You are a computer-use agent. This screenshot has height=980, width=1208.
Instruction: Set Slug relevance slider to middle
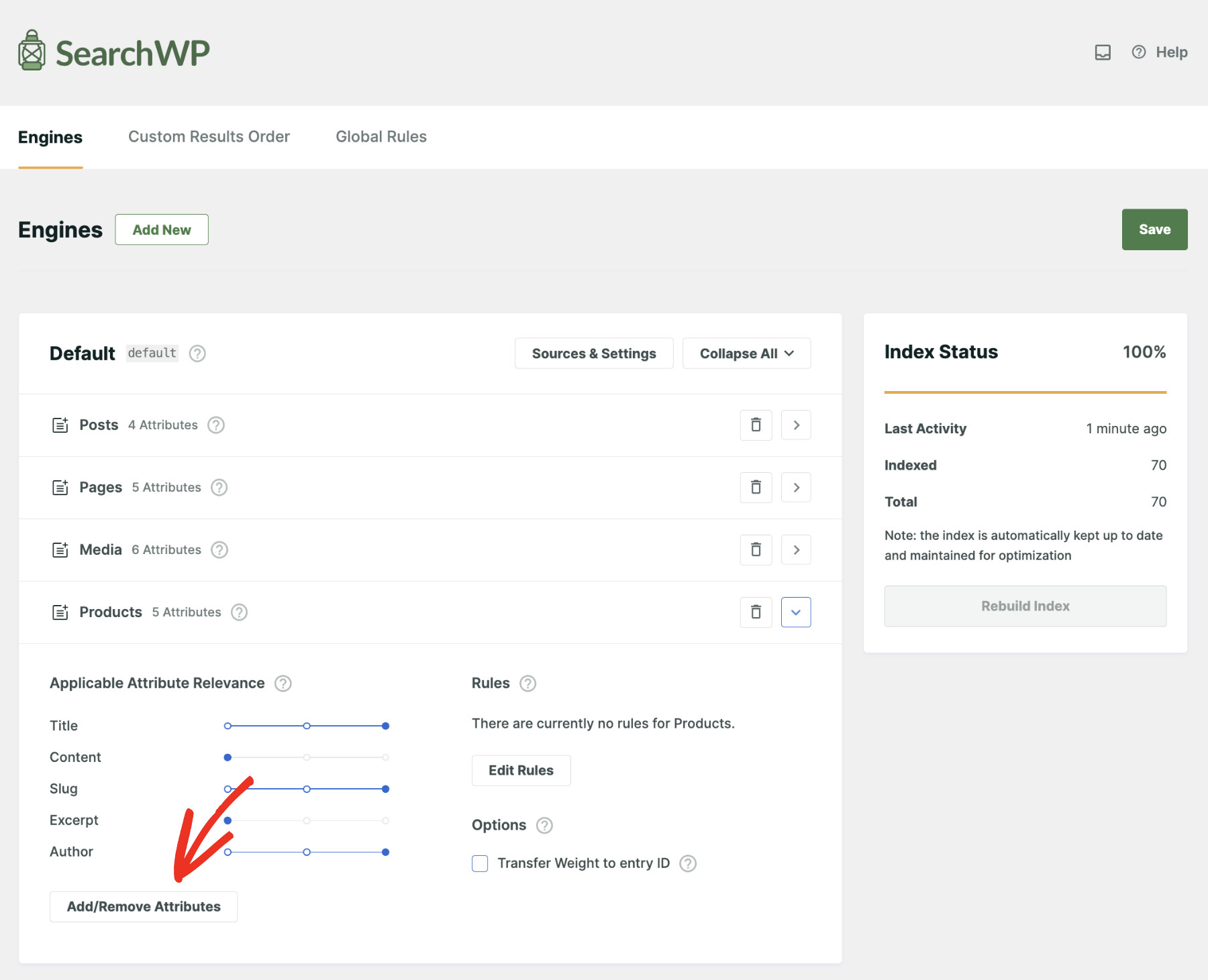[x=307, y=789]
